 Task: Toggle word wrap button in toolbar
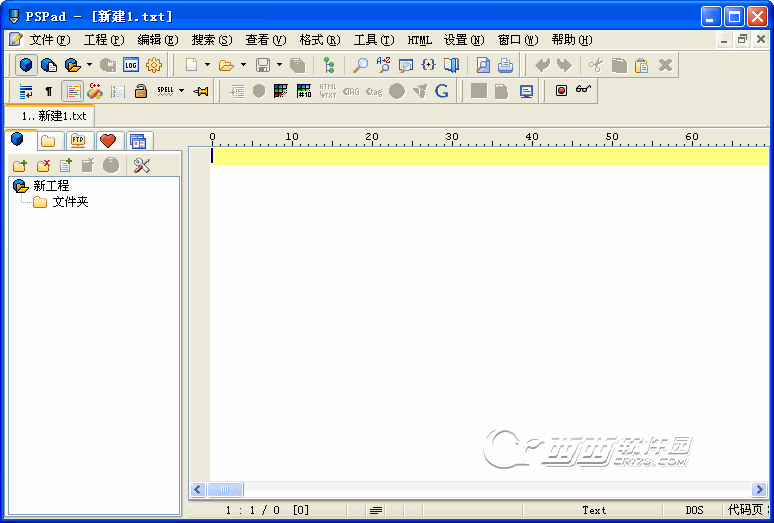coord(26,91)
